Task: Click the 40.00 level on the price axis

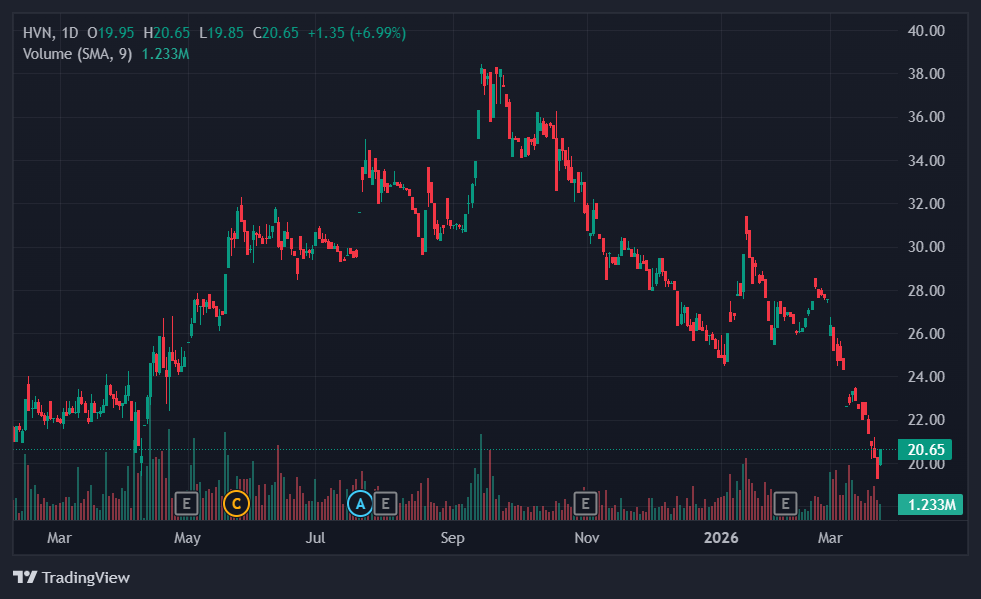Action: [924, 30]
